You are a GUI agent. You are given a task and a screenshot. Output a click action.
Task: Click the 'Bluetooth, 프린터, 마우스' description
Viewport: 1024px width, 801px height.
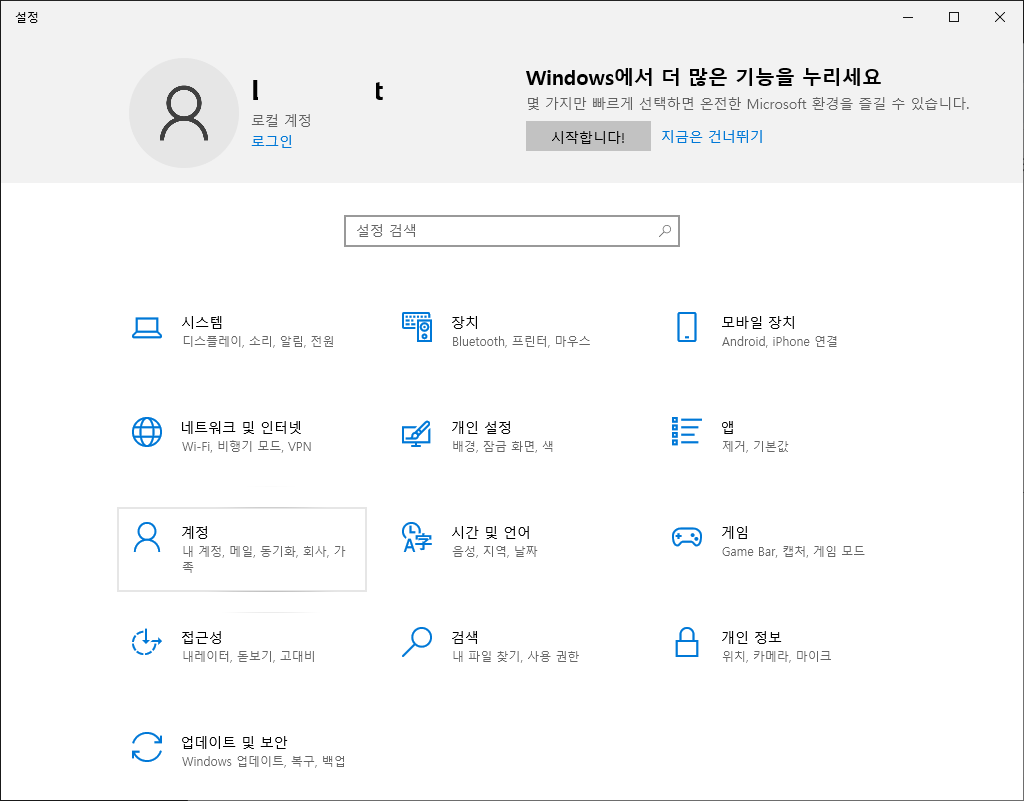(x=520, y=341)
